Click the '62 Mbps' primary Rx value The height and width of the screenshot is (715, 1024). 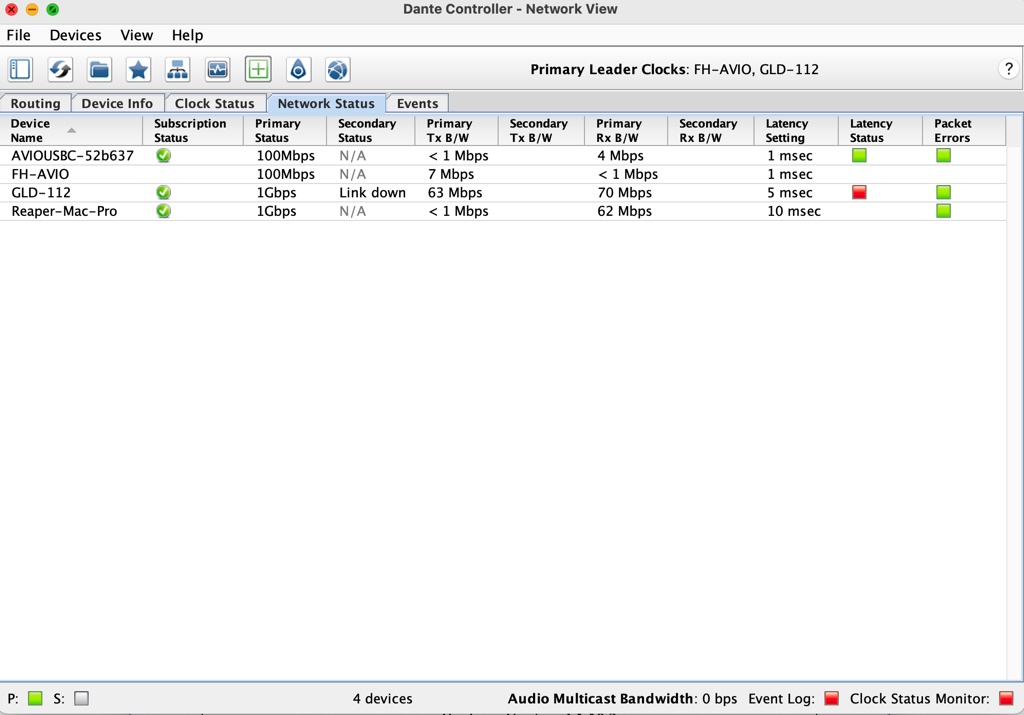click(624, 211)
